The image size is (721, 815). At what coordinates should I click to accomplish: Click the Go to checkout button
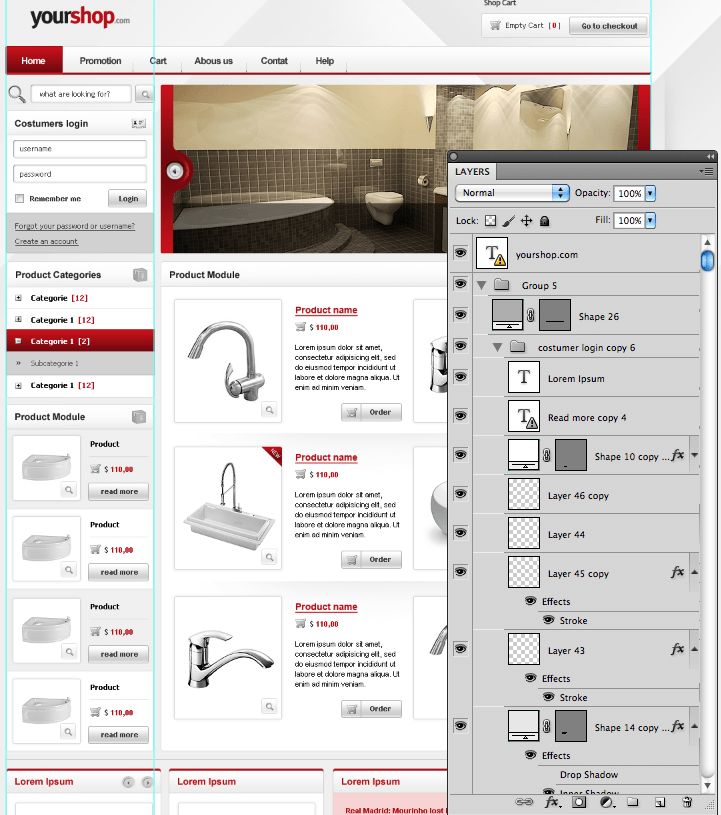click(x=609, y=25)
